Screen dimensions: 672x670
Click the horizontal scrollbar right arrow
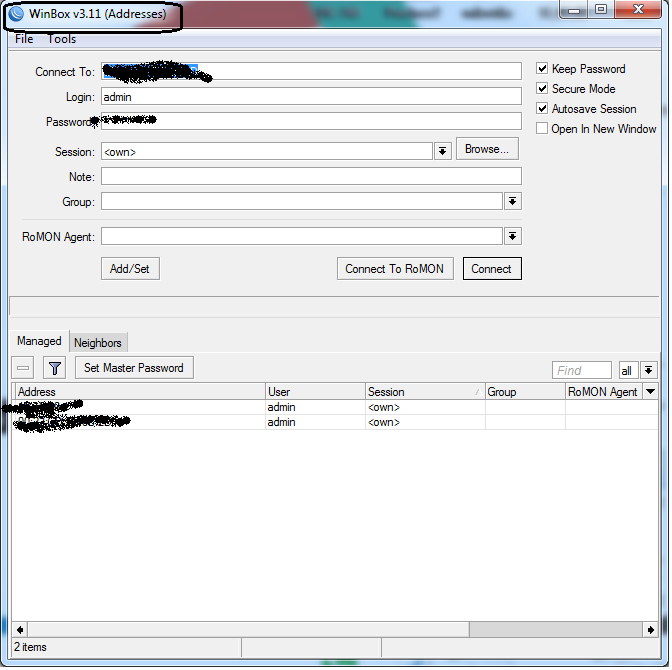click(651, 631)
